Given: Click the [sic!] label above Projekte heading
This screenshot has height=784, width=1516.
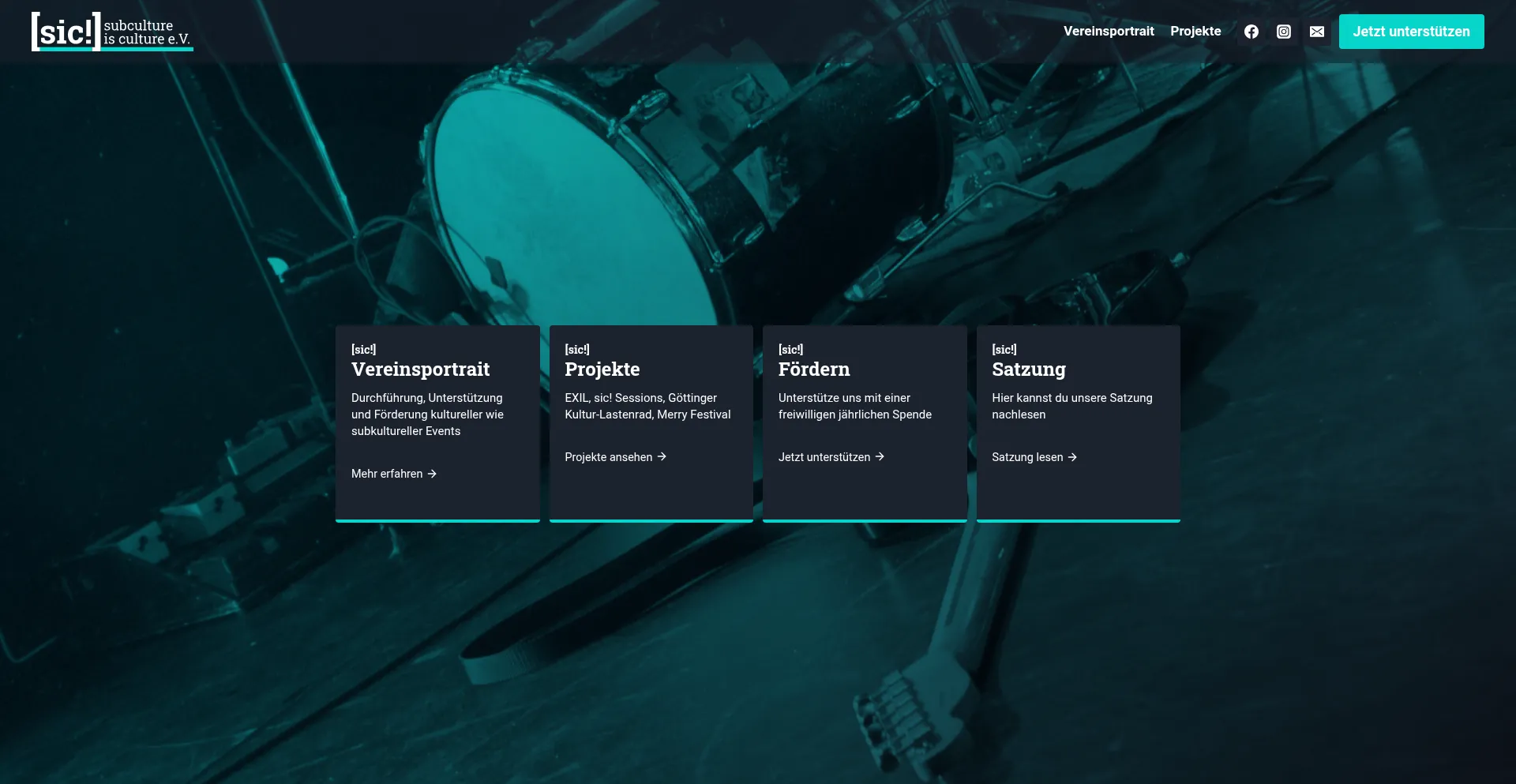Looking at the screenshot, I should point(577,350).
